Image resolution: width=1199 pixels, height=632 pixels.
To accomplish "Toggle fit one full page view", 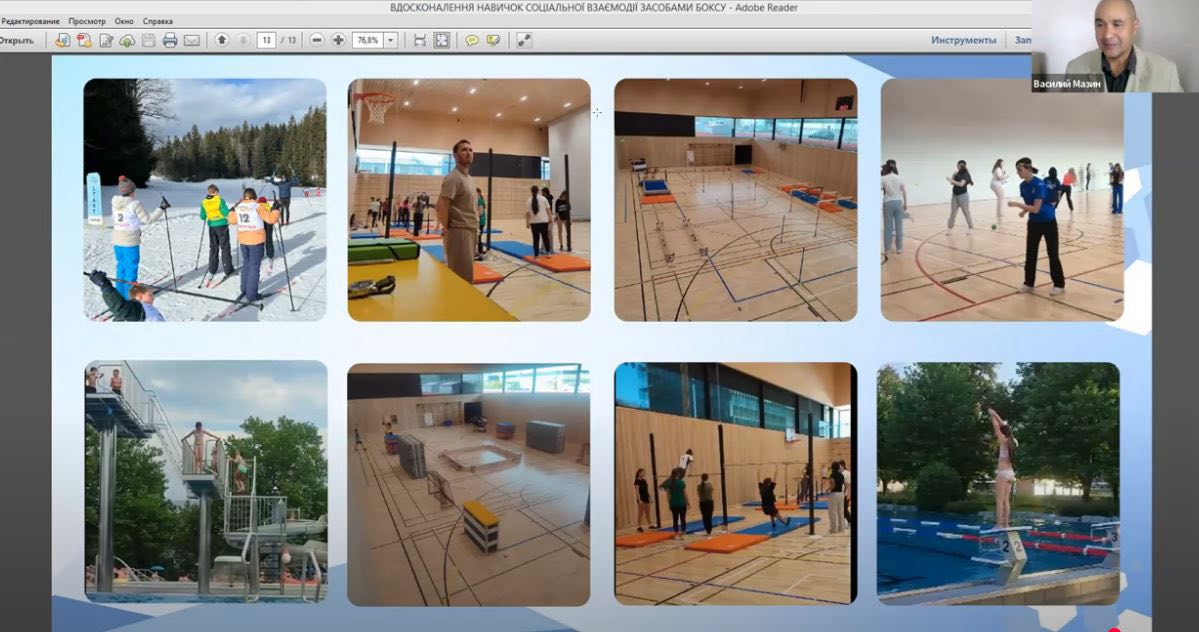I will (441, 40).
